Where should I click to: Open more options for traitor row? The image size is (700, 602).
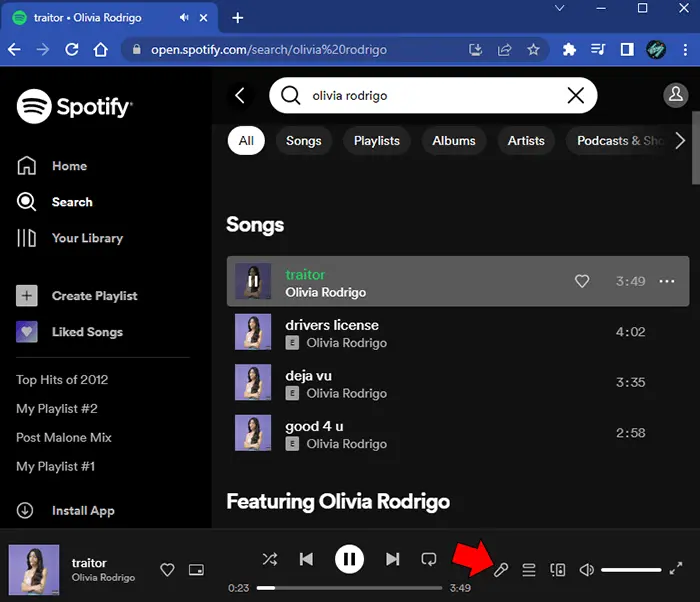pos(667,281)
